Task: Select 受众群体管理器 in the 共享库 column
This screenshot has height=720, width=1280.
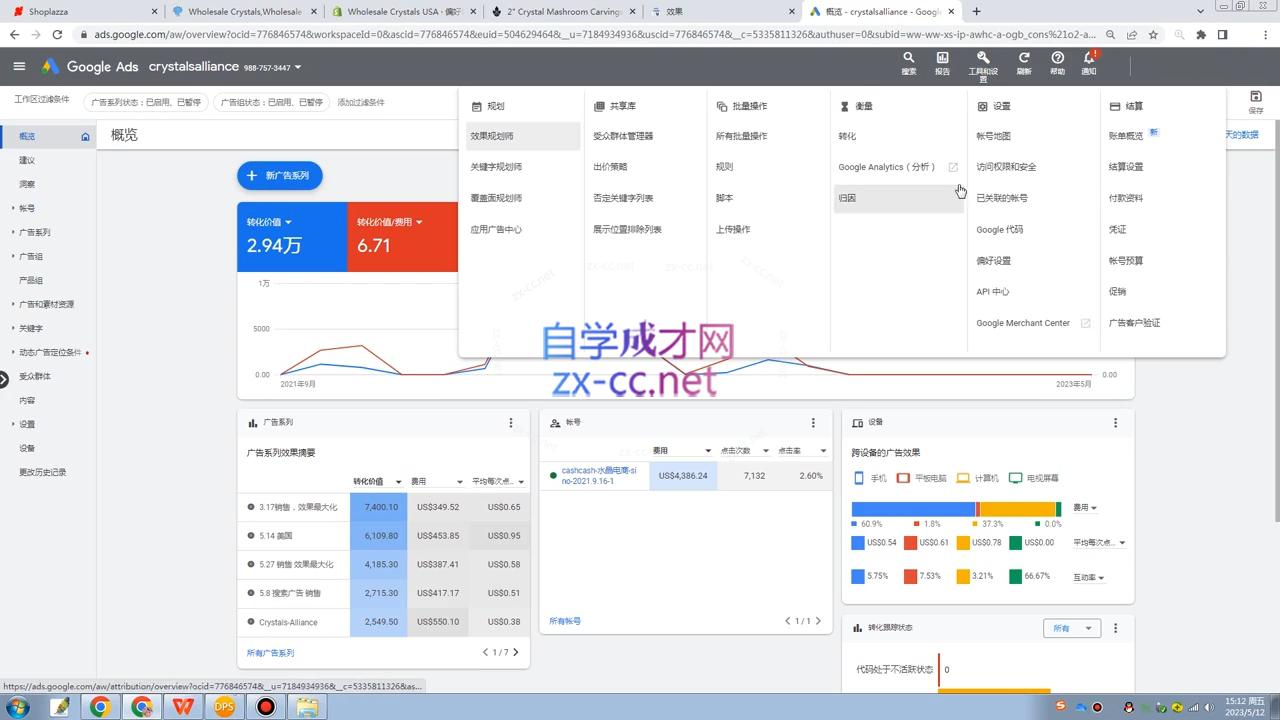Action: click(623, 136)
